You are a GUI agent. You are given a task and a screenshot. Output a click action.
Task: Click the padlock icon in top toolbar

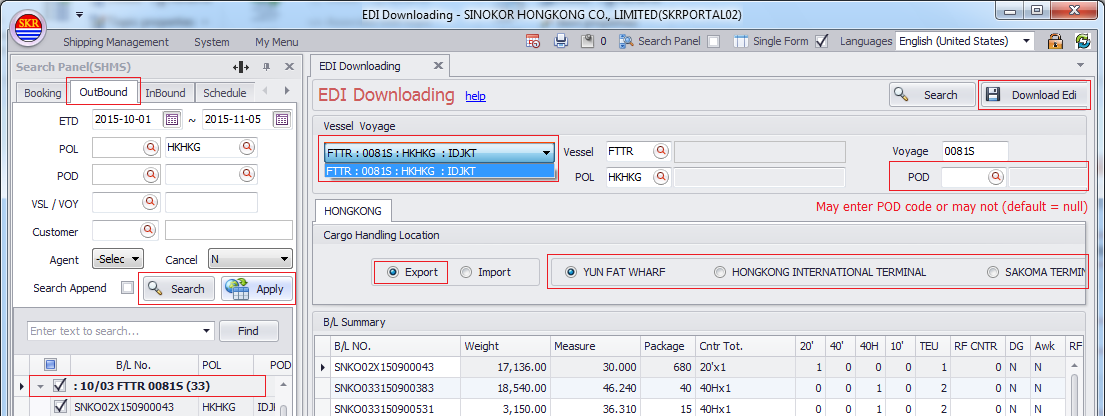pos(1055,41)
